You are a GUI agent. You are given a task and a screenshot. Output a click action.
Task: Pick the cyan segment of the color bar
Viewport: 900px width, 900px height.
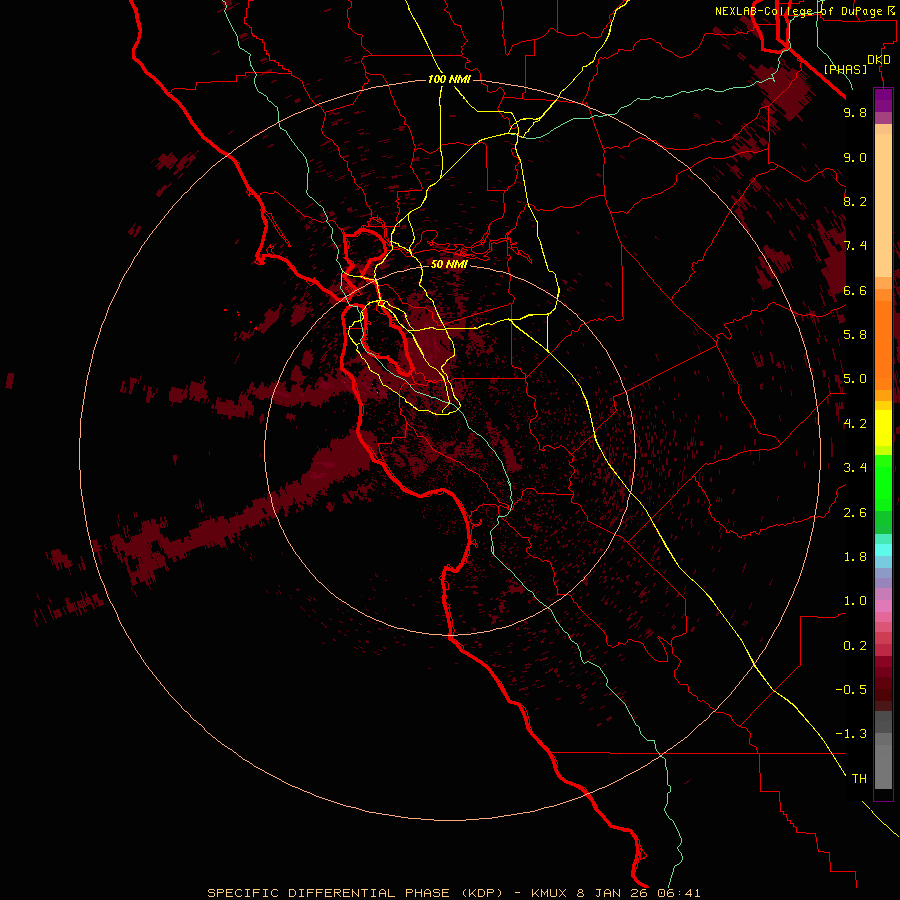tap(883, 550)
